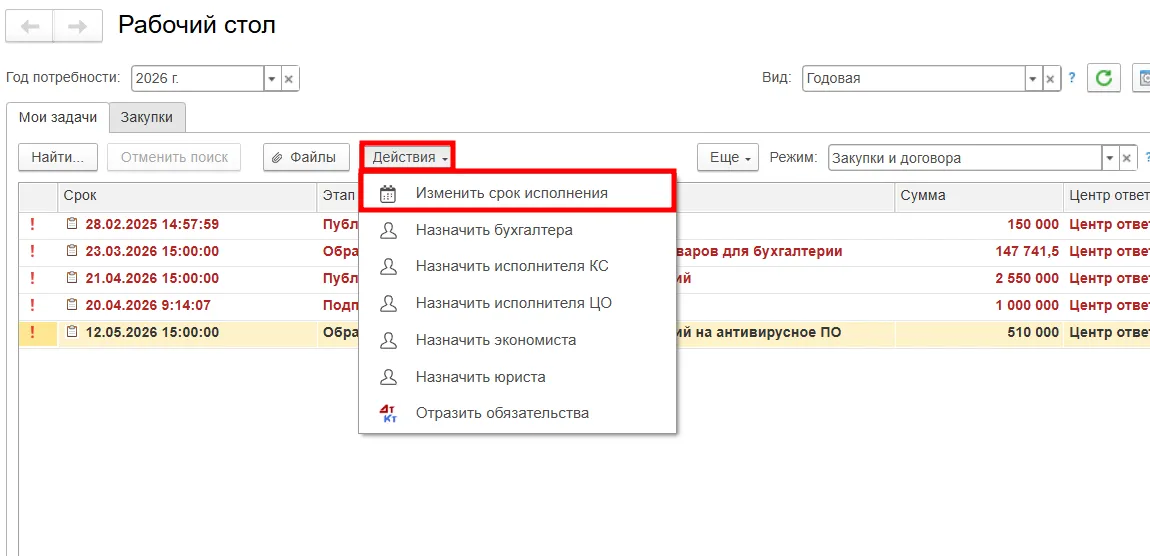Open the Режим dropdown arrow
Screen dimensions: 1150x556
click(1111, 158)
